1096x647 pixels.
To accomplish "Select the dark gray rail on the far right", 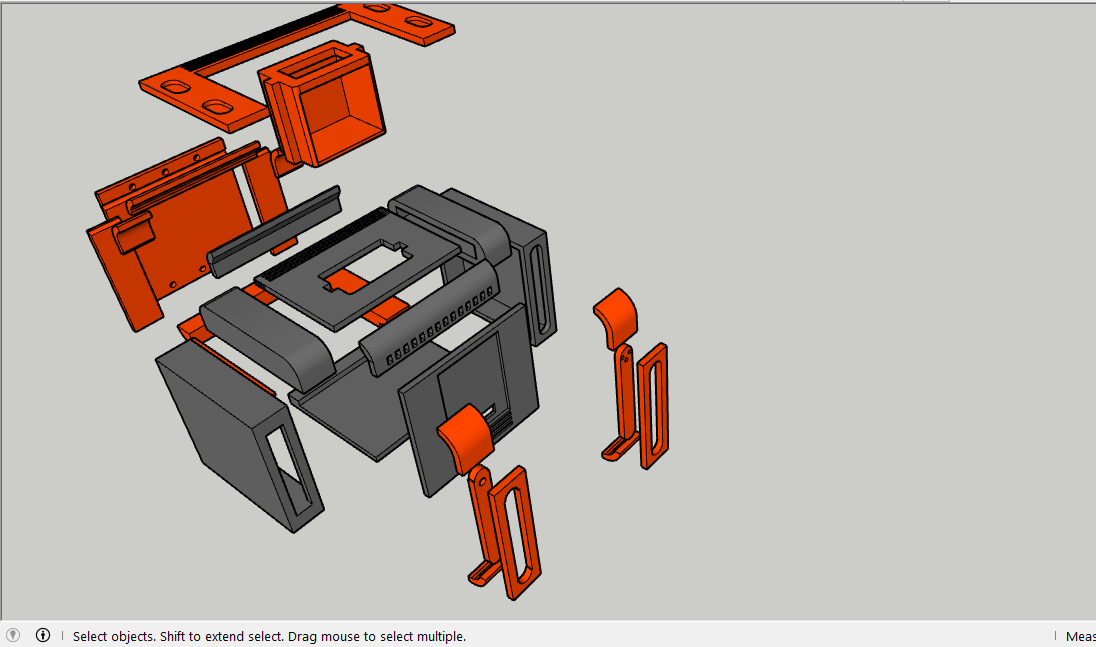I will 538,290.
